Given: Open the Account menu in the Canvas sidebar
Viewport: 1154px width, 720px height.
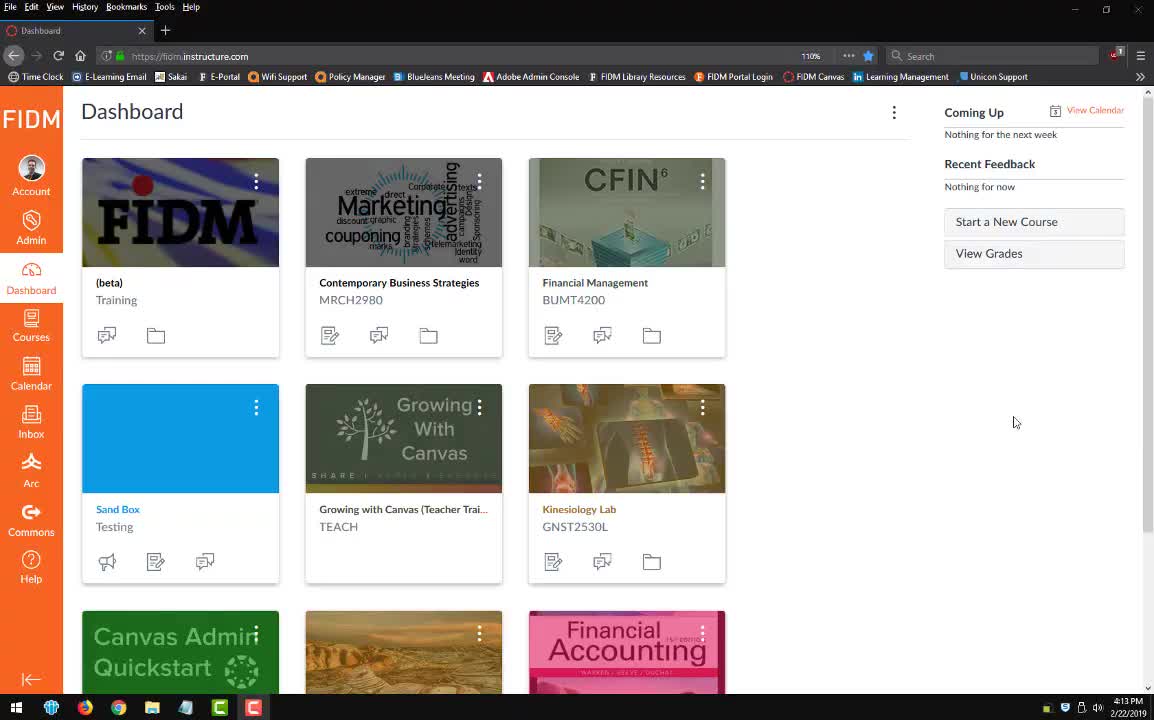Looking at the screenshot, I should pos(31,176).
